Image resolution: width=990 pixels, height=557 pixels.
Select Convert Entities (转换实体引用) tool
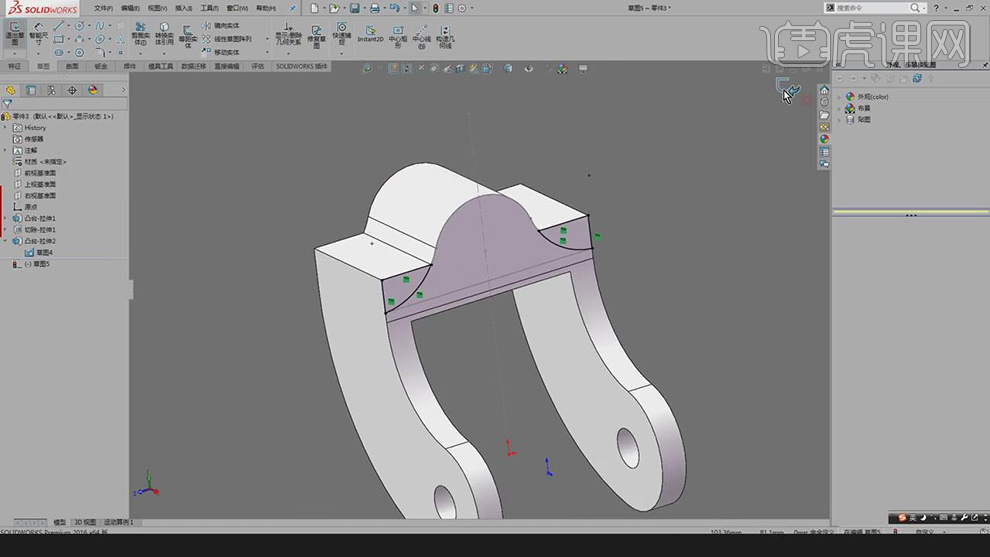coord(164,34)
